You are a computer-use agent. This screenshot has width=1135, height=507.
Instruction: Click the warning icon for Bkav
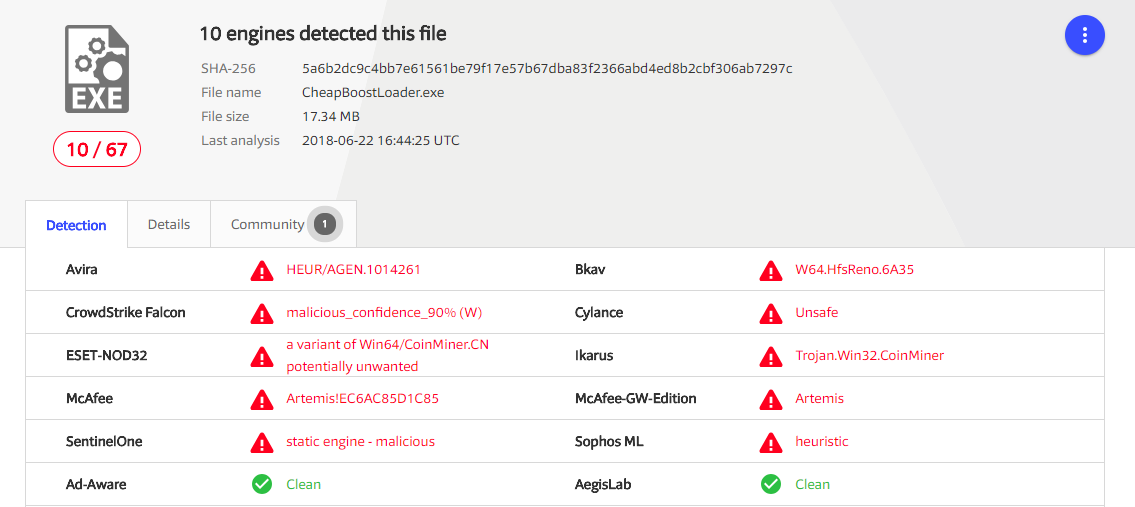tap(770, 270)
